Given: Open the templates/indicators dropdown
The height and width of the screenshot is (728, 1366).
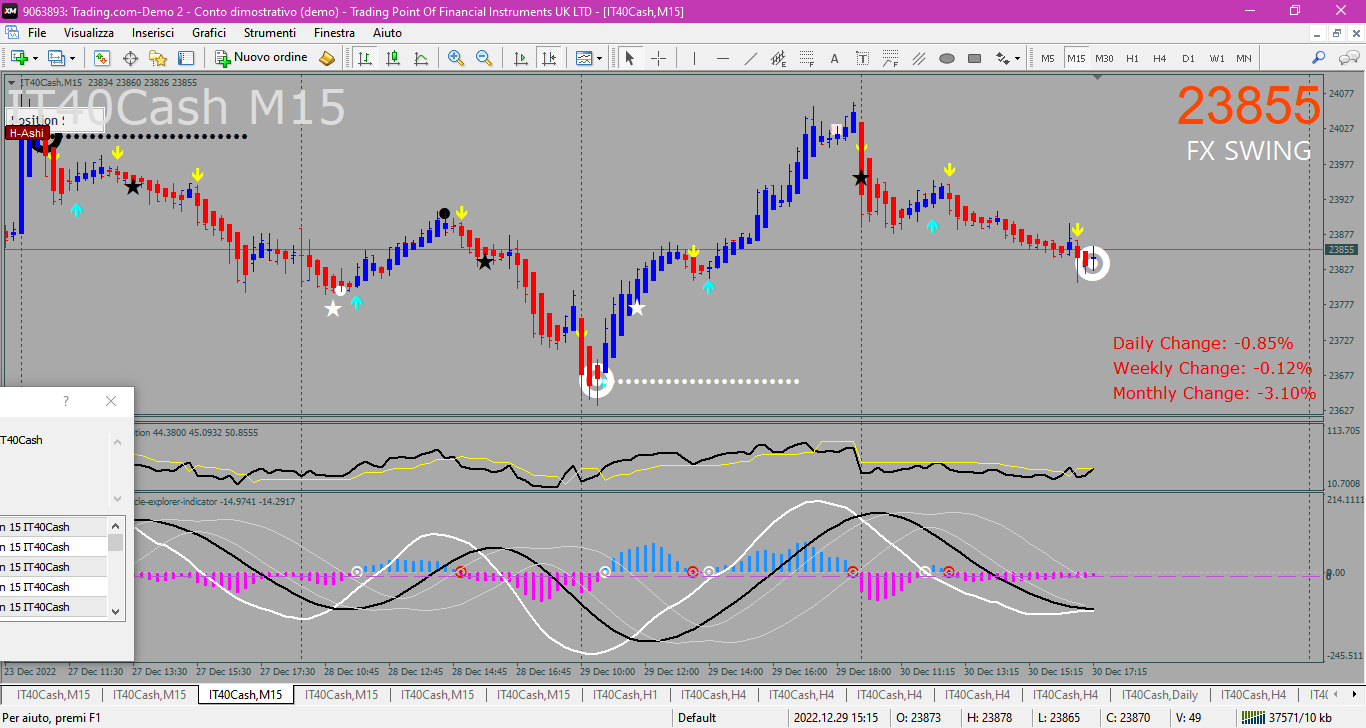Looking at the screenshot, I should [x=589, y=58].
